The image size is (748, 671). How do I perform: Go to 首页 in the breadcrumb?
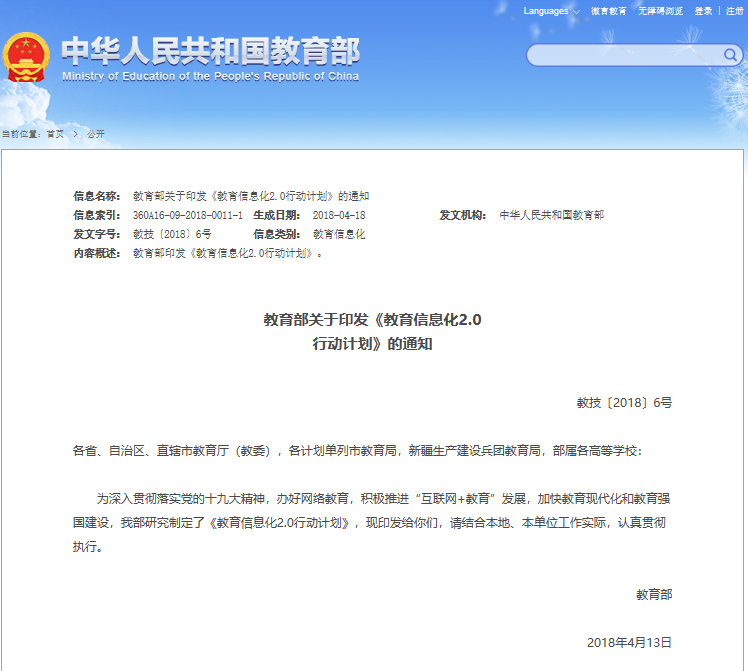[55, 134]
